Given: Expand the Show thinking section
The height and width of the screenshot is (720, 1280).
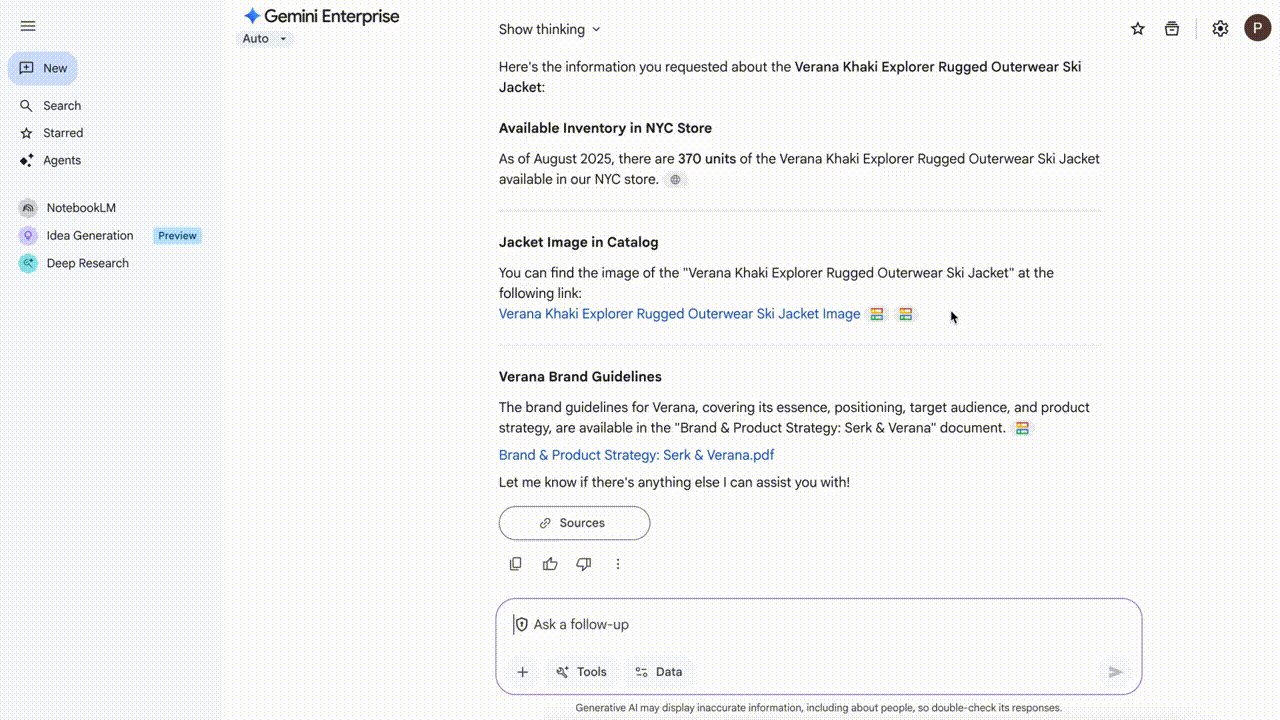Looking at the screenshot, I should point(549,29).
